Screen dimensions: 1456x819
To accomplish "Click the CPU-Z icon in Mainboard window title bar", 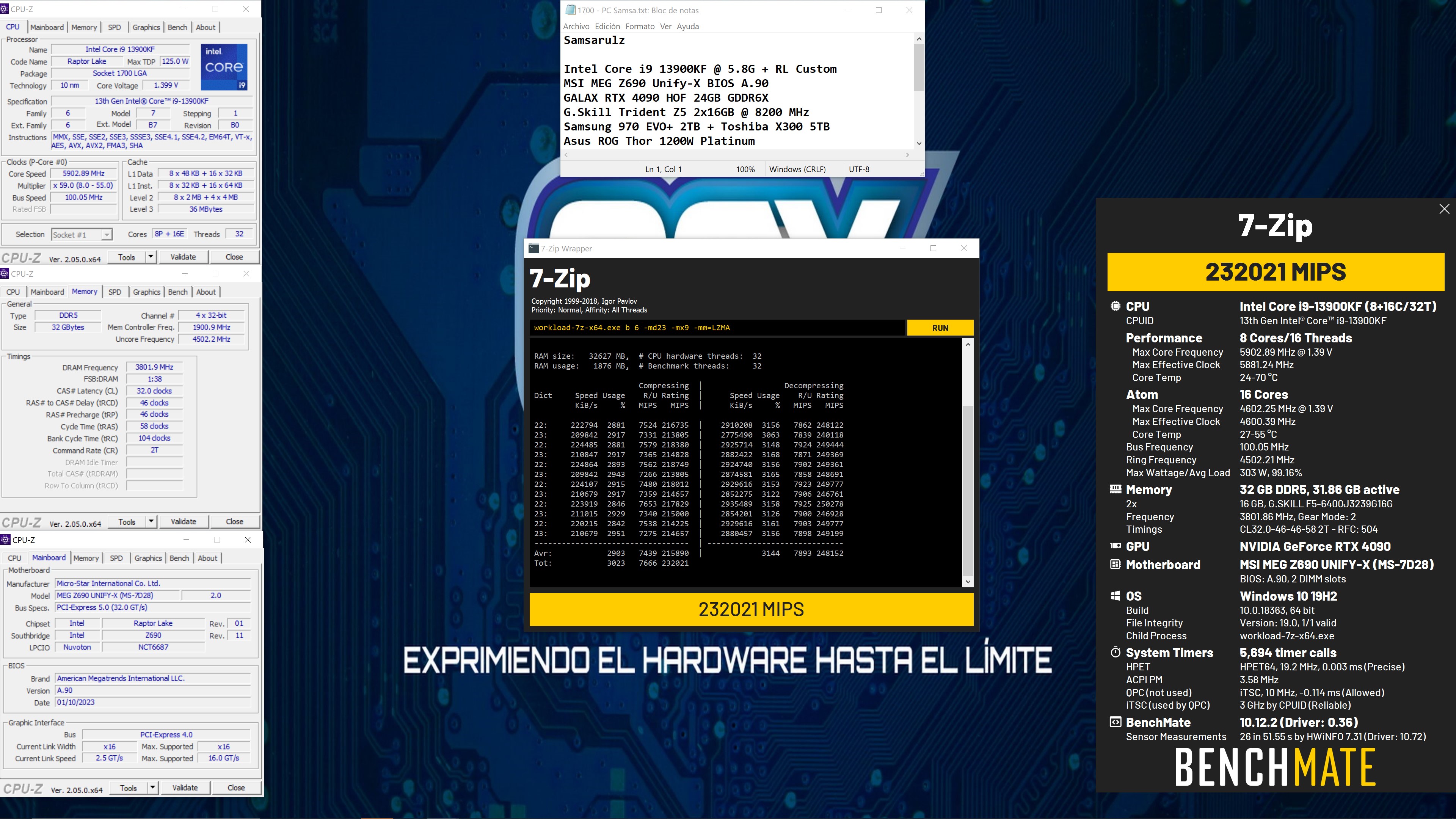I will (6, 540).
